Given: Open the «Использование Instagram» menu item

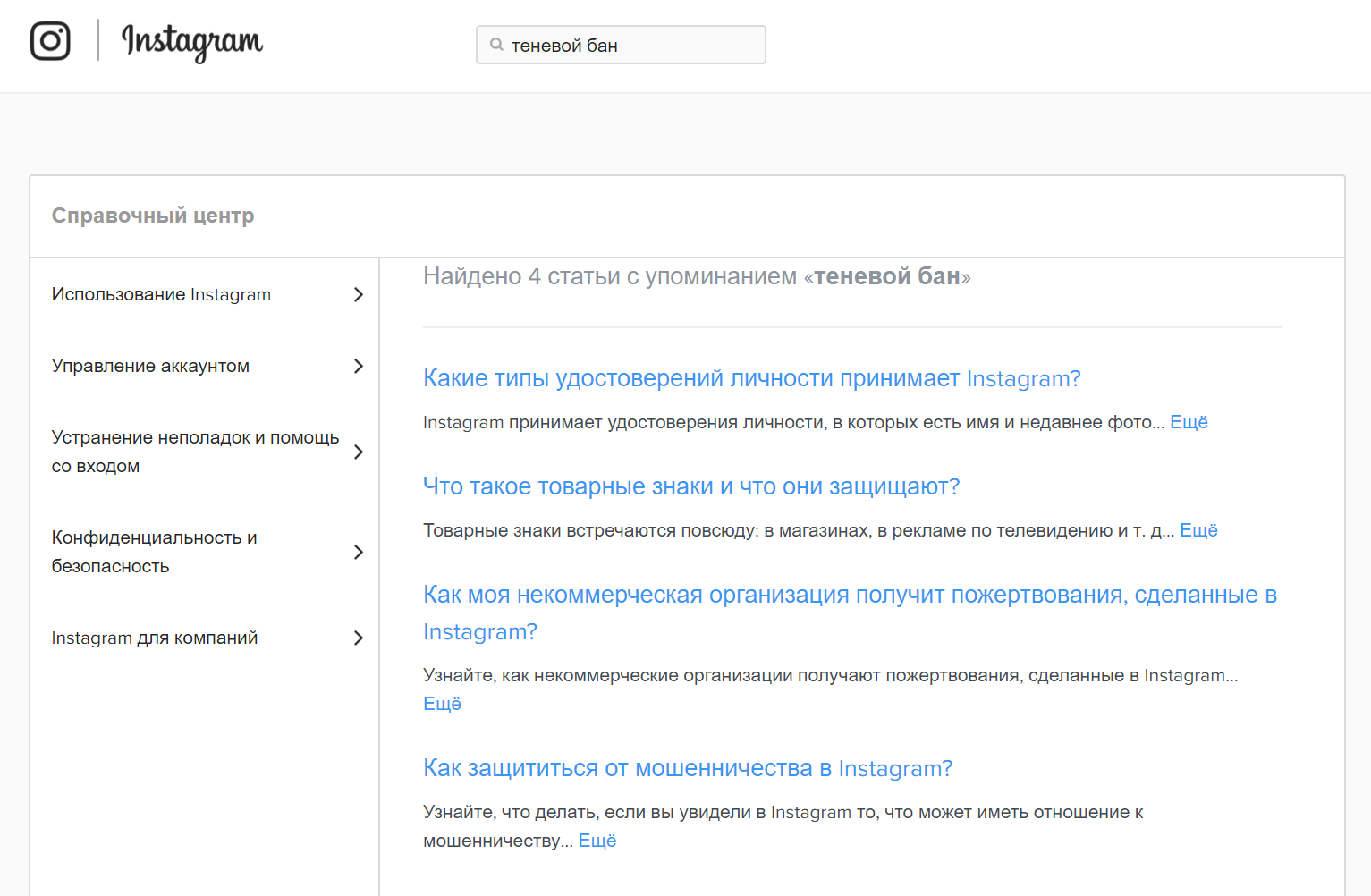Looking at the screenshot, I should [161, 294].
